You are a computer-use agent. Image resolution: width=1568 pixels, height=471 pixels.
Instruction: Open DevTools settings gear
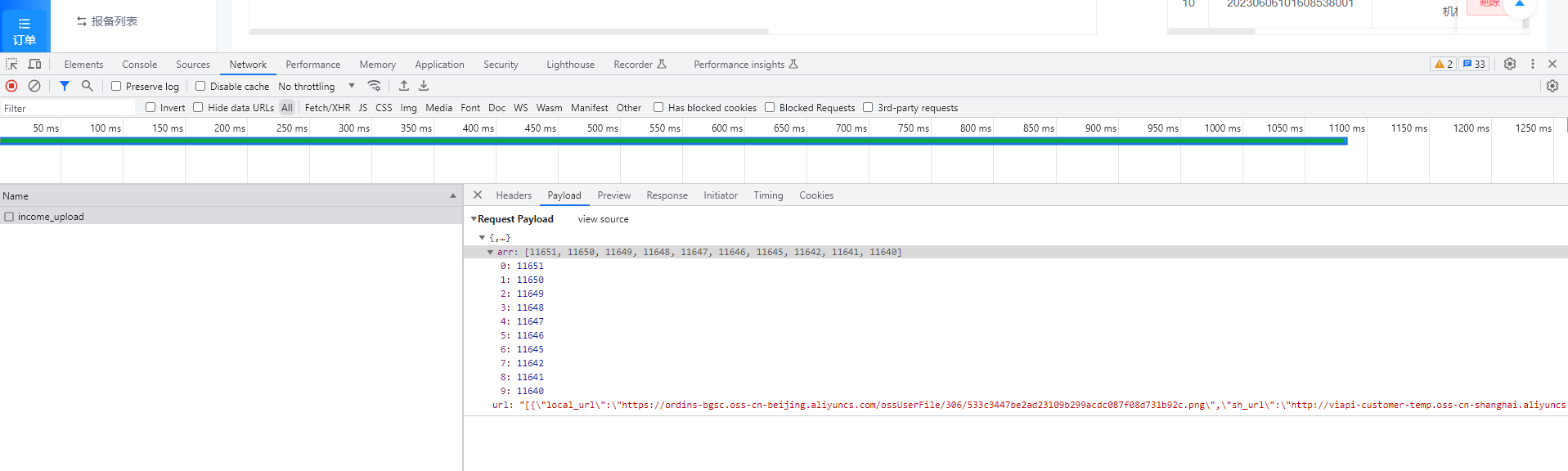1510,64
